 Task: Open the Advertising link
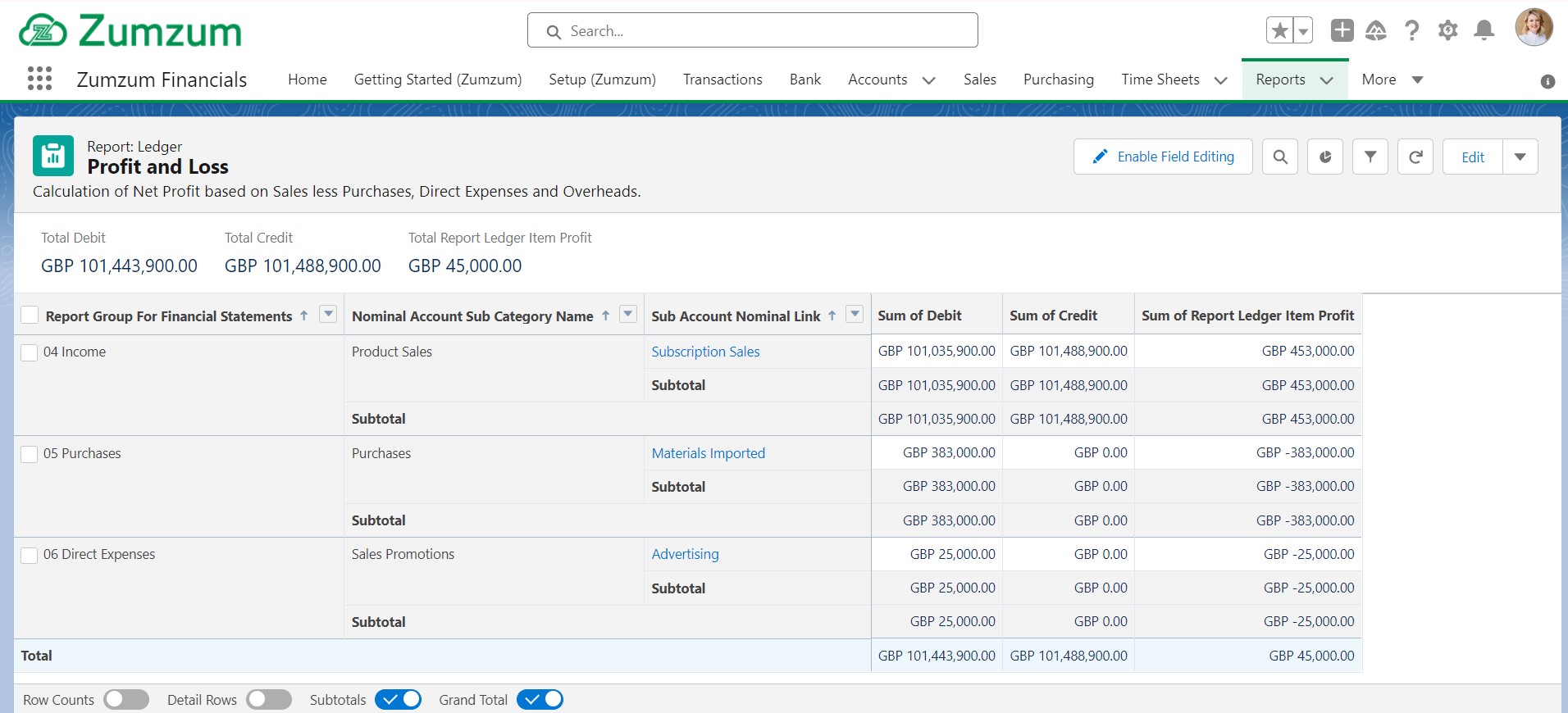point(685,554)
